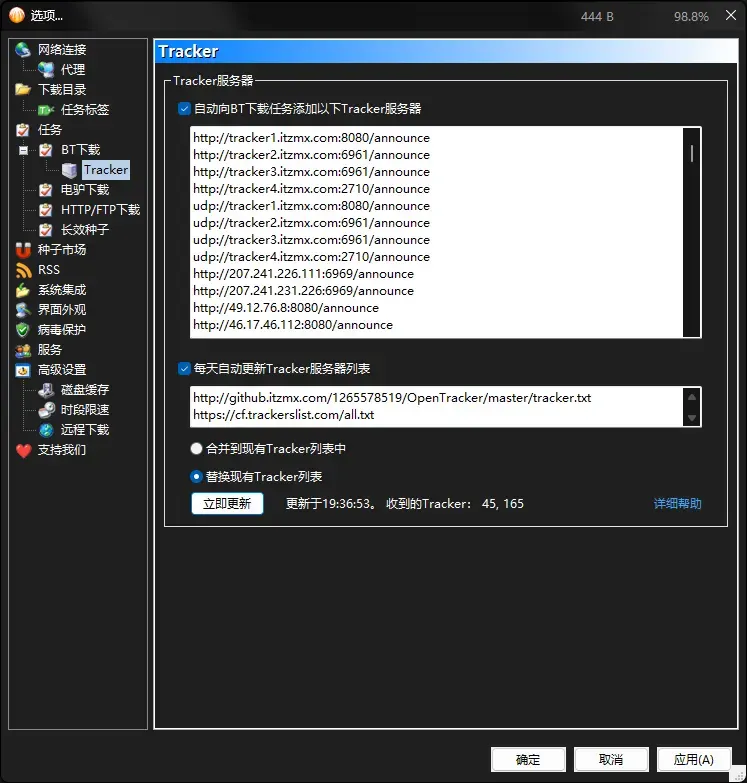747x783 pixels.
Task: Click the red heart icon beside 支持我们
Action: pos(23,450)
